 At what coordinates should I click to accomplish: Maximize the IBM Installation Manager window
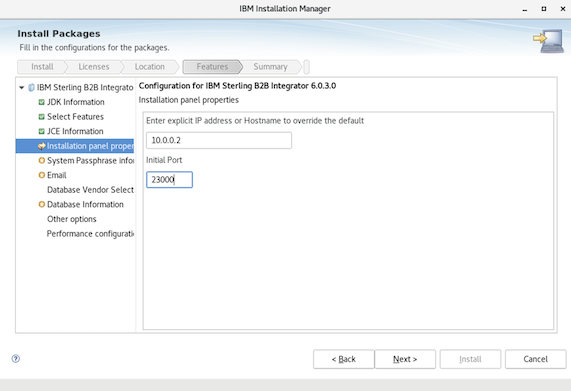coord(544,9)
